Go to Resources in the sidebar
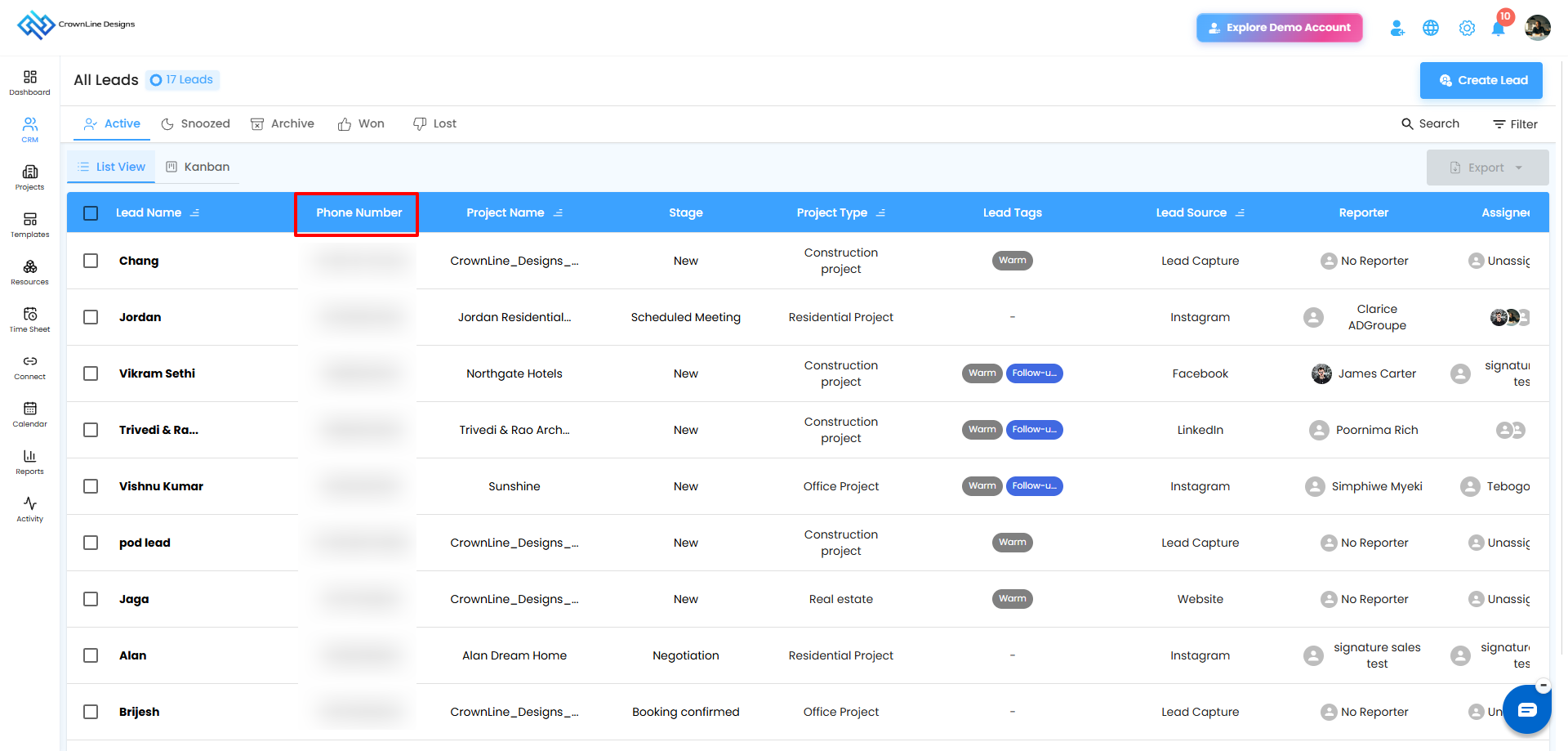Viewport: 1568px width, 751px height. pos(29,272)
